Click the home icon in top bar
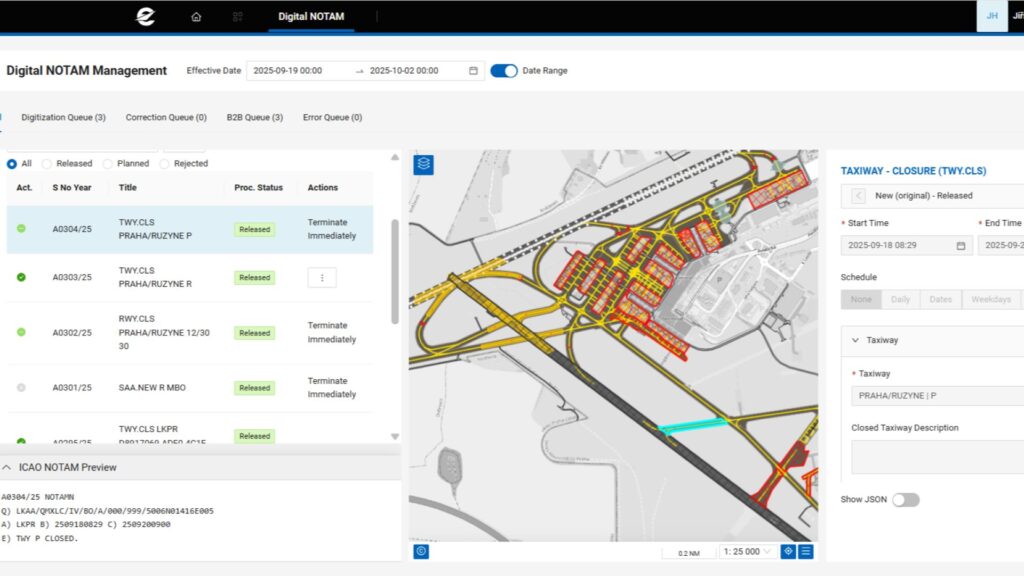The height and width of the screenshot is (576, 1024). point(196,17)
